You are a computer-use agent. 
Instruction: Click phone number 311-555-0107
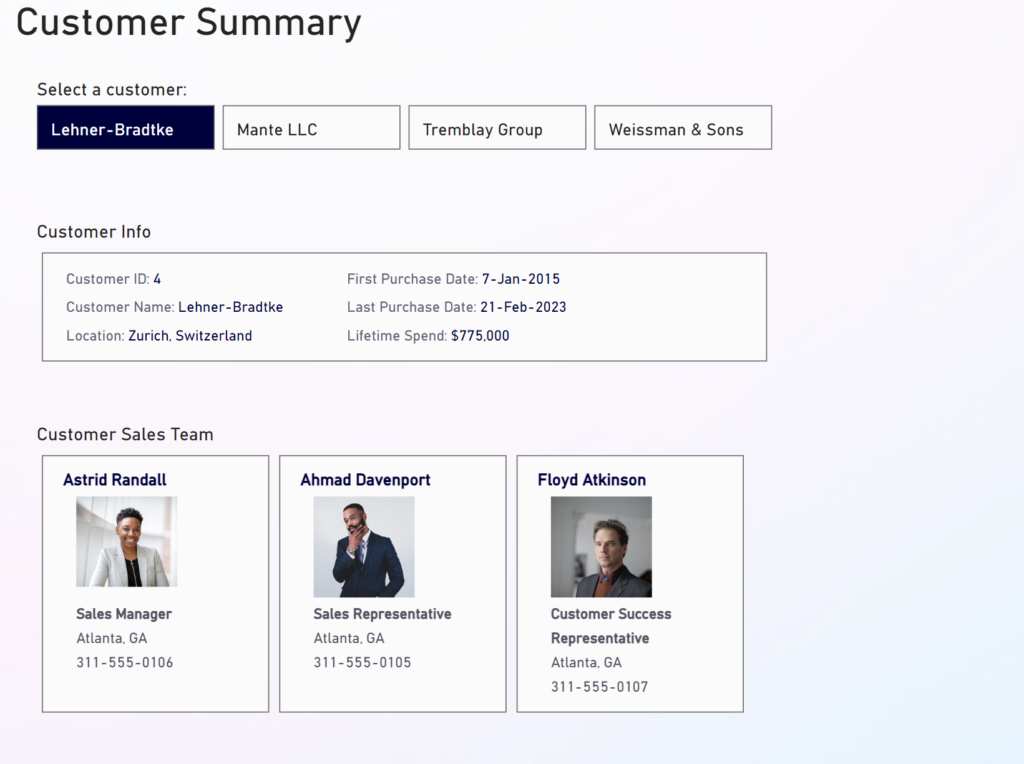pyautogui.click(x=599, y=687)
